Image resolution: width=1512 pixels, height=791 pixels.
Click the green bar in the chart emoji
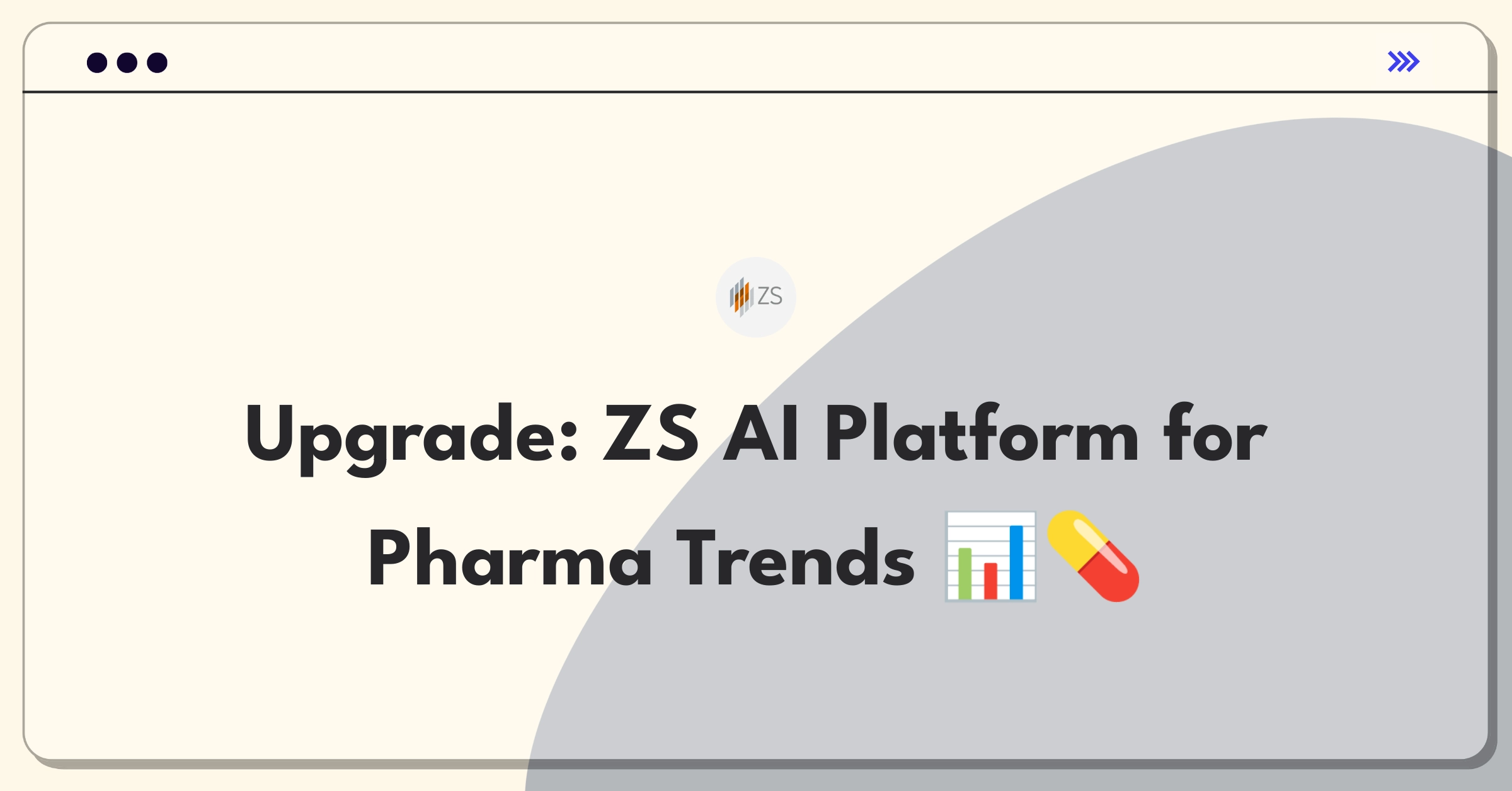965,573
